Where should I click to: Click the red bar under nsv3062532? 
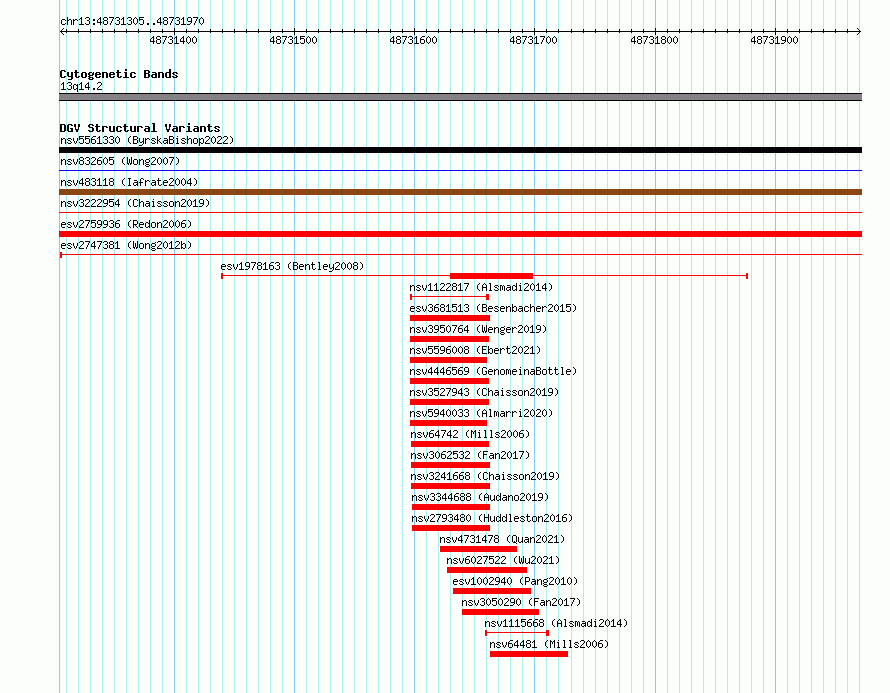450,465
